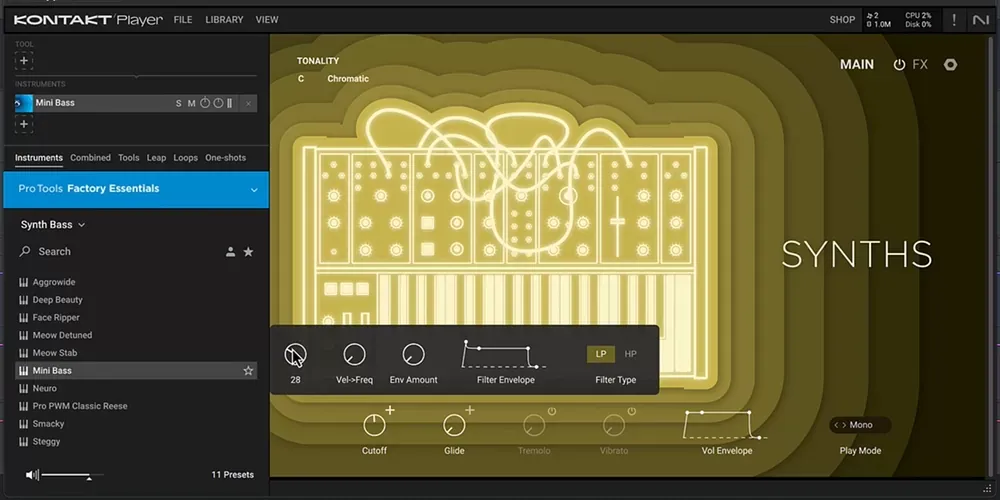Screen dimensions: 1000x500
Task: Switch to the MAIN page
Action: (x=857, y=64)
